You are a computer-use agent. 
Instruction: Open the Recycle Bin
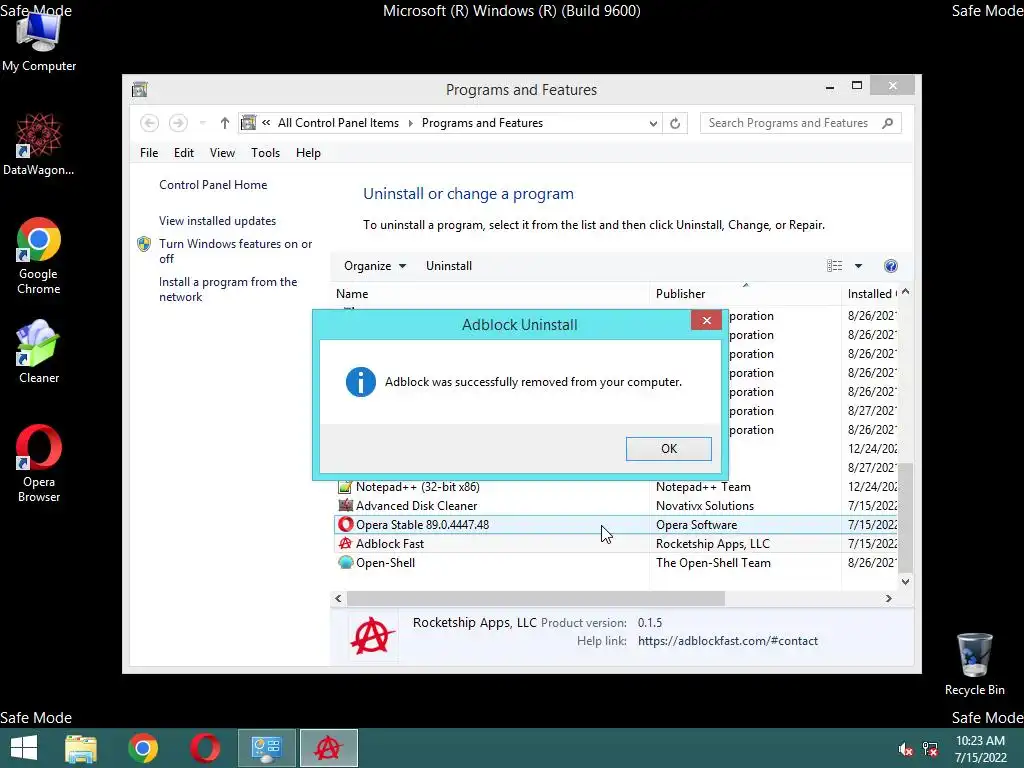(974, 664)
